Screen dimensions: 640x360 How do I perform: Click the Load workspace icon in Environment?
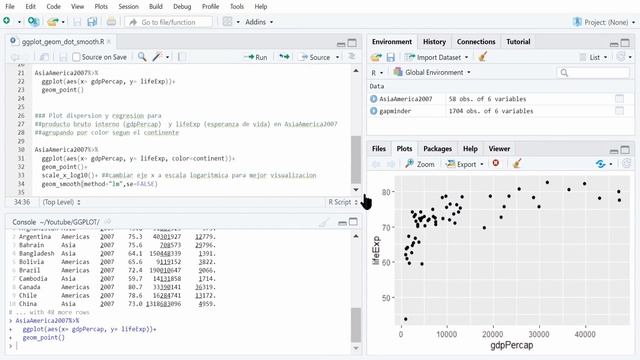tap(376, 57)
